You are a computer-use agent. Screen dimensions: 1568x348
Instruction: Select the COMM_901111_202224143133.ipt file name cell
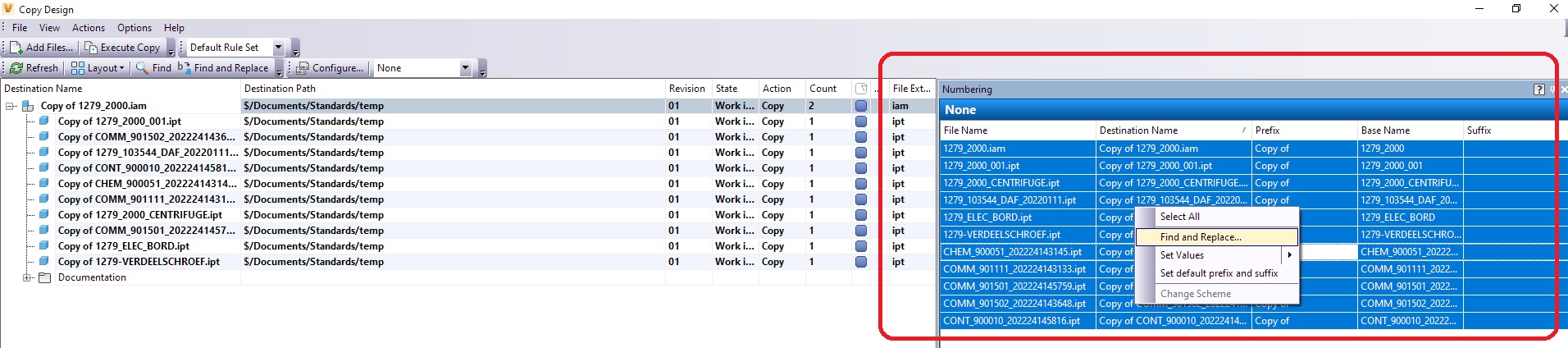[1018, 269]
